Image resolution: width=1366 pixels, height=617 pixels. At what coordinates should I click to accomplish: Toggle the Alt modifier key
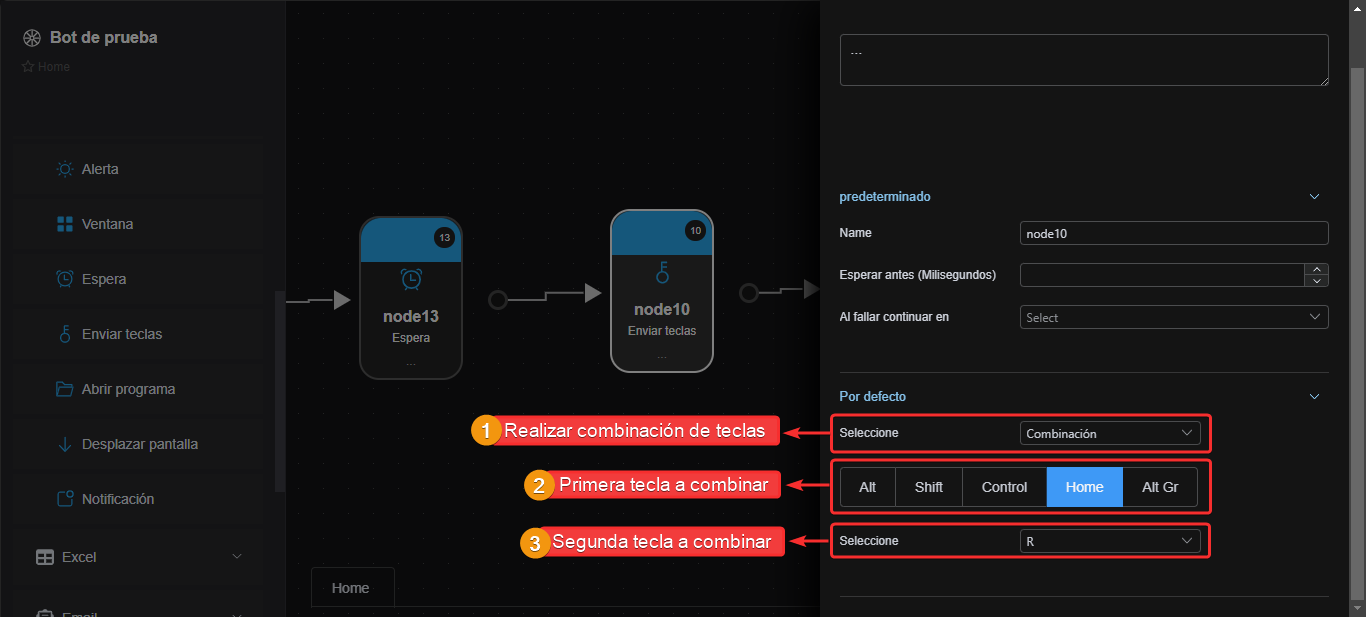[868, 487]
